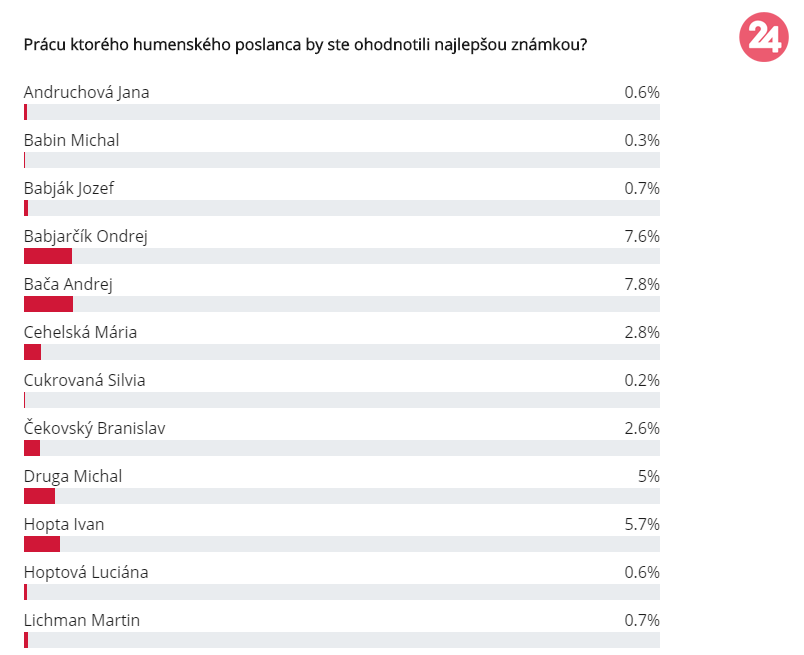Click the 0.2% value for Cukrovaná Silvia
804x655 pixels.
641,381
